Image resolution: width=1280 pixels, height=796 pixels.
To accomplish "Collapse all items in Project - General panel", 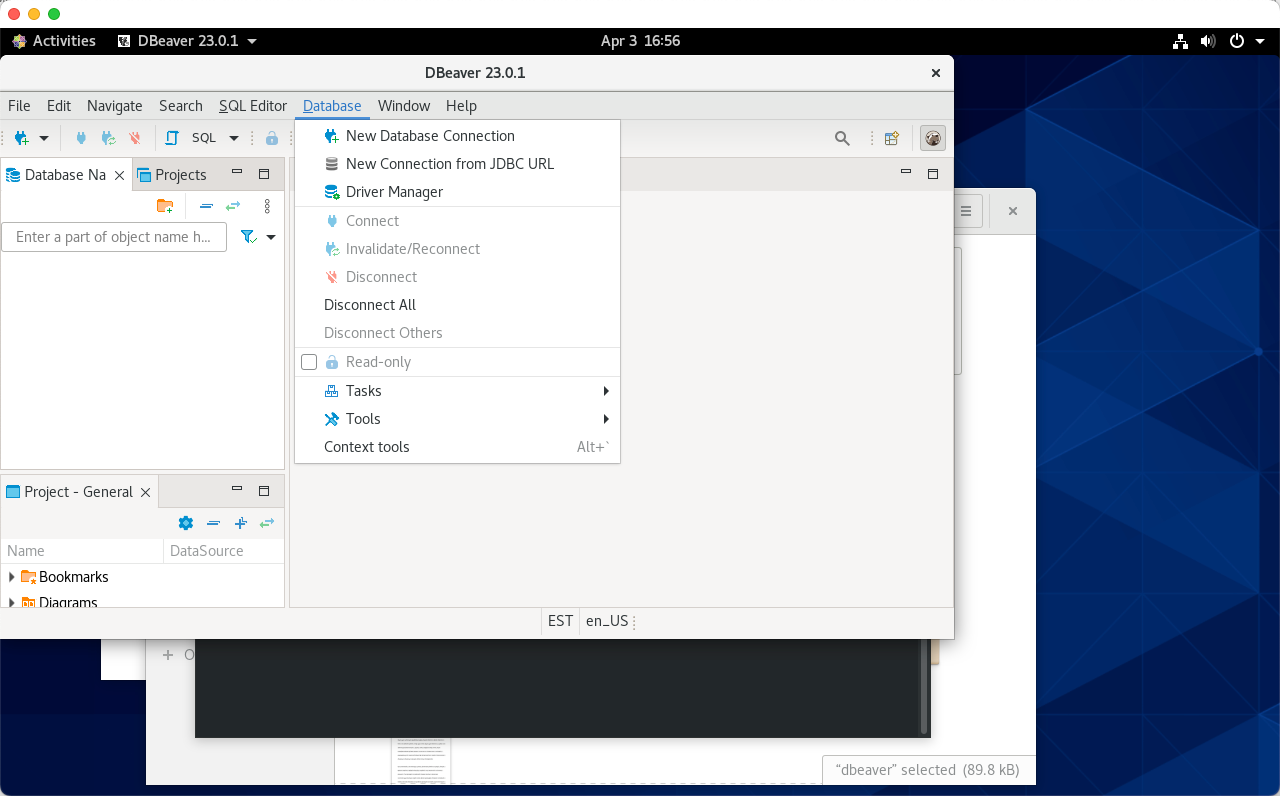I will [x=213, y=523].
